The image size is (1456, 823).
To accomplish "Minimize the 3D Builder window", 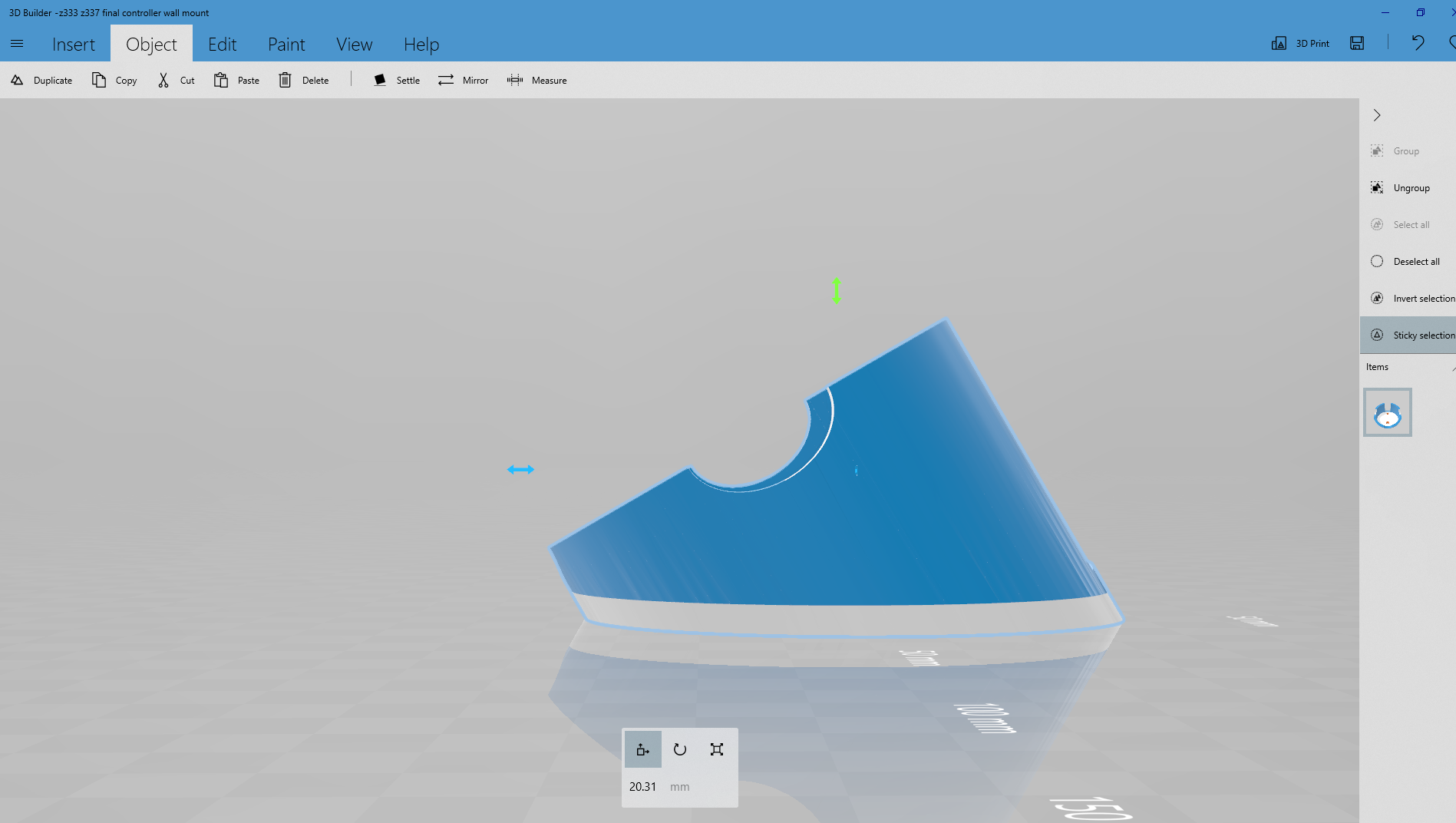I will click(1385, 12).
